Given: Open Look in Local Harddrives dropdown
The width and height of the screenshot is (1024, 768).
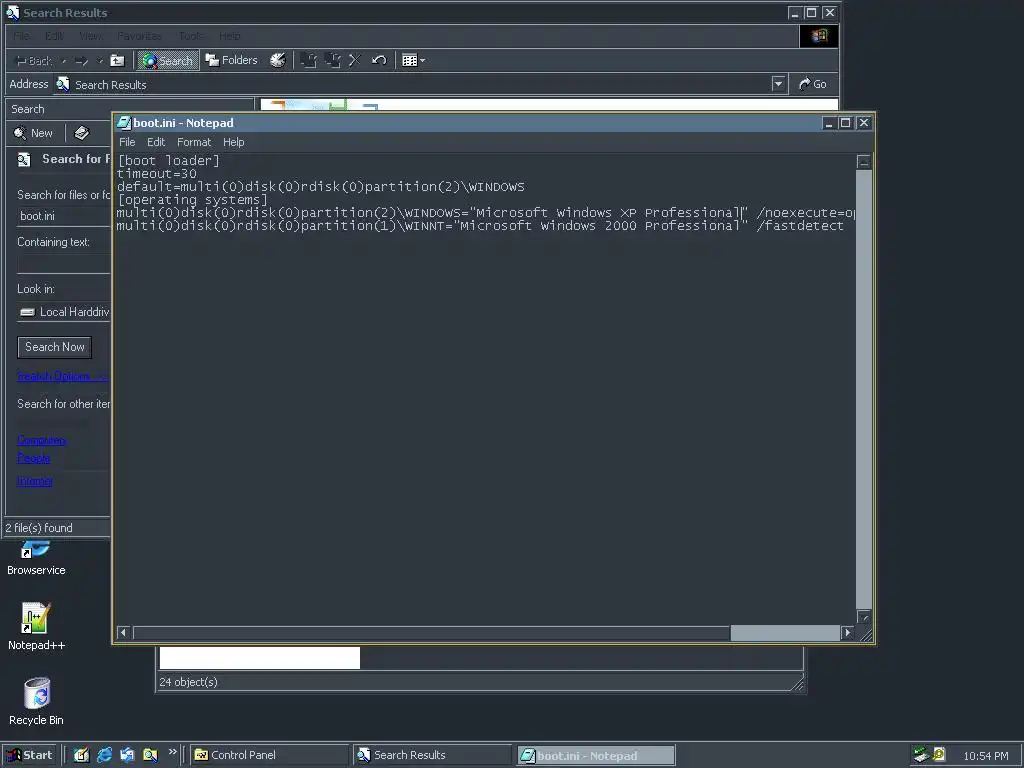Looking at the screenshot, I should point(63,312).
